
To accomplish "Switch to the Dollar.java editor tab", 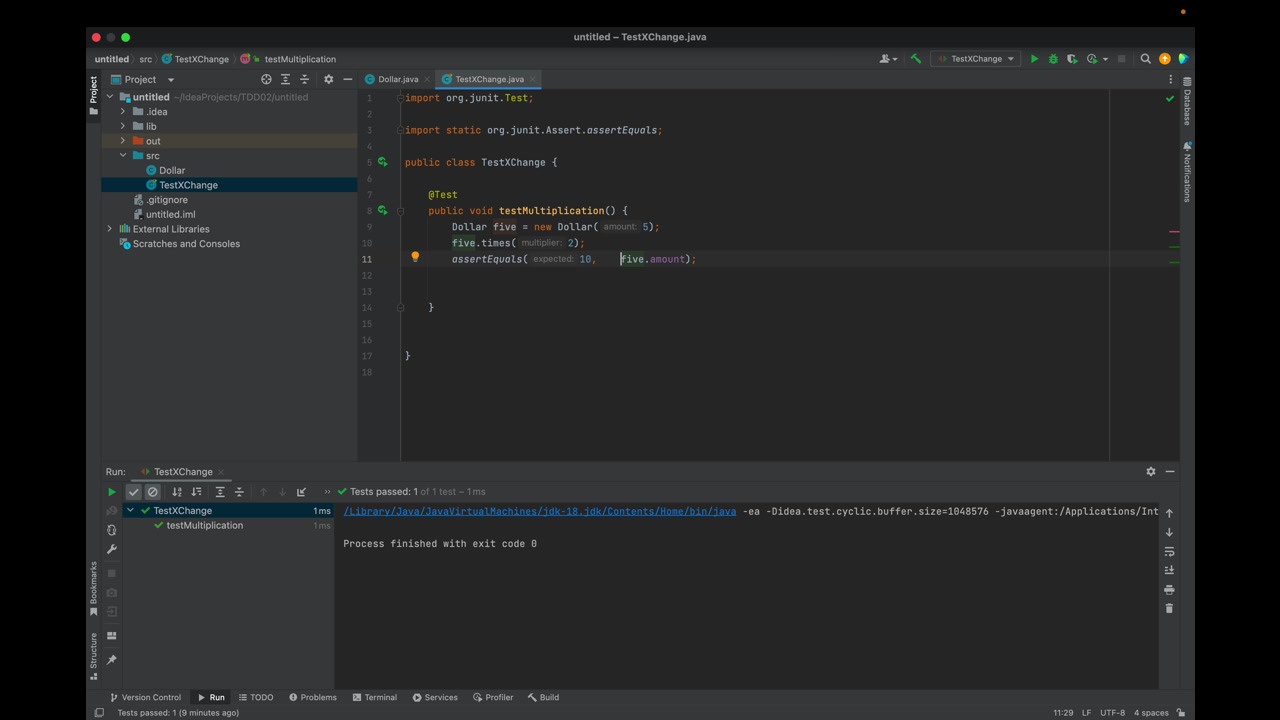I will (397, 79).
